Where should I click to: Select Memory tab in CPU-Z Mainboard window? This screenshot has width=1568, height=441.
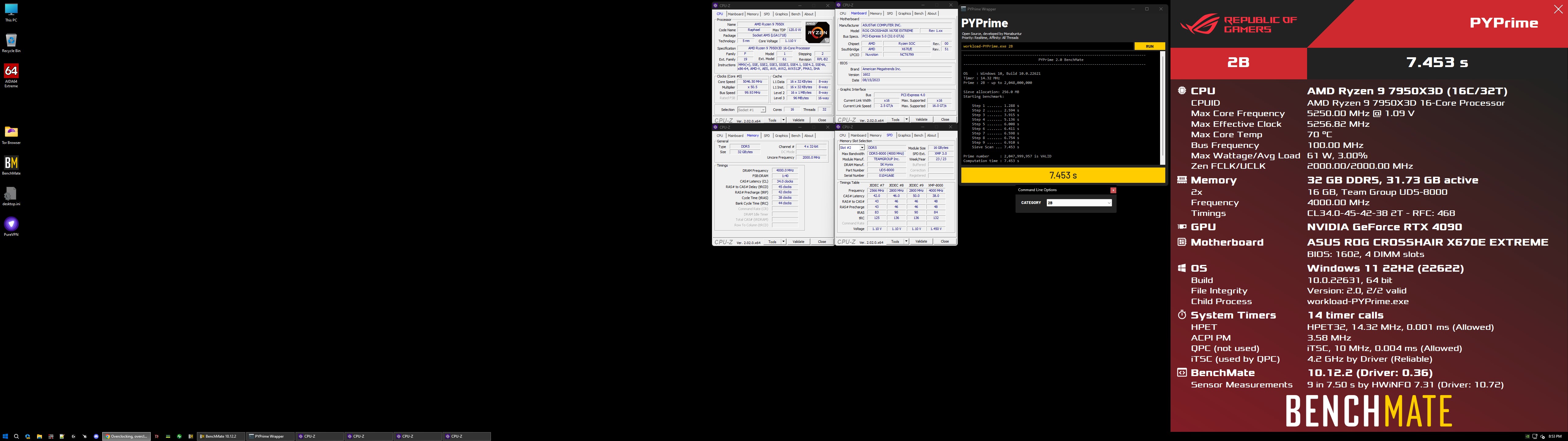[876, 13]
